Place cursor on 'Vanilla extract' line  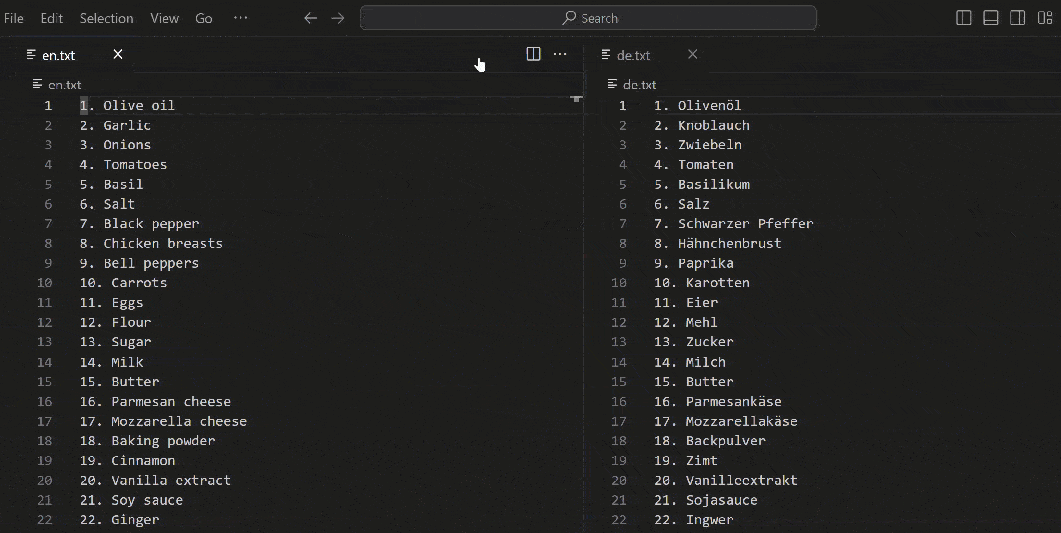(170, 480)
